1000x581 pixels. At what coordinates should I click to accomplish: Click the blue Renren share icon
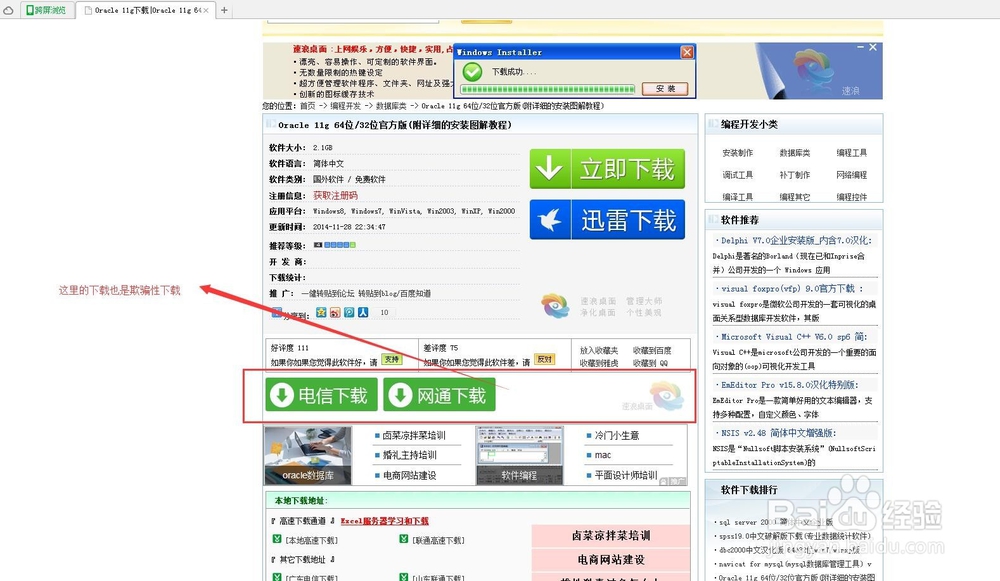point(363,313)
